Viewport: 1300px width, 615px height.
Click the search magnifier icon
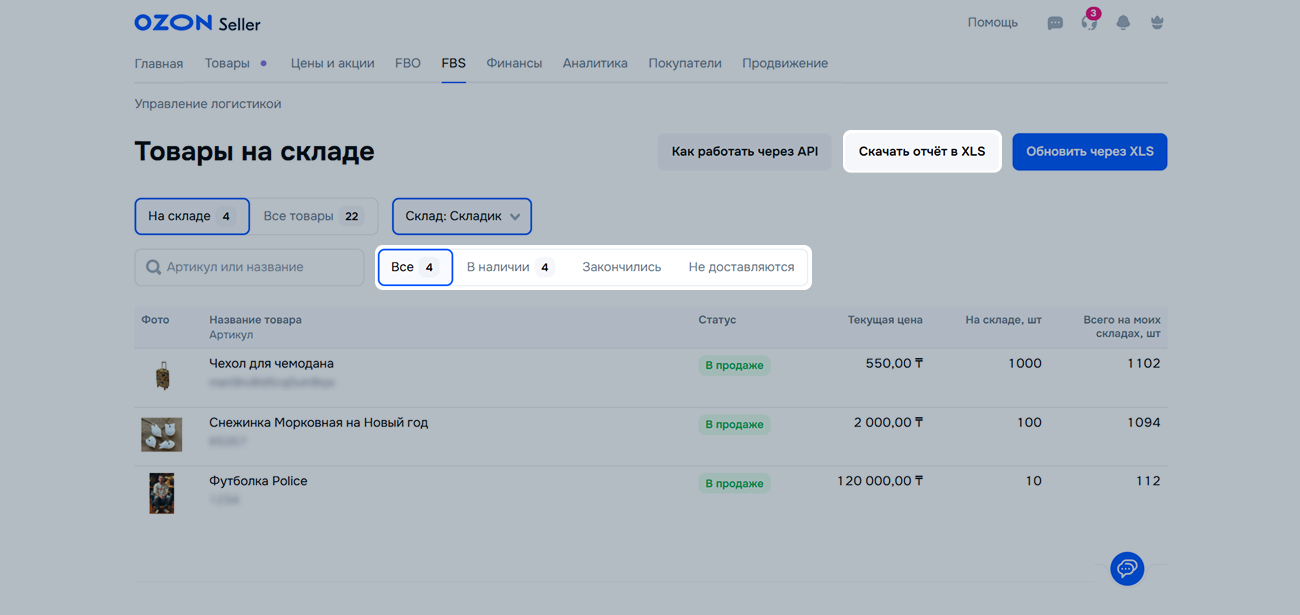(x=153, y=267)
